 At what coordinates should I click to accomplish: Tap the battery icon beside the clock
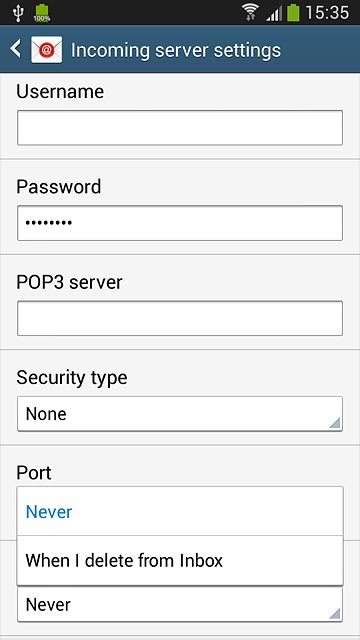(x=293, y=13)
